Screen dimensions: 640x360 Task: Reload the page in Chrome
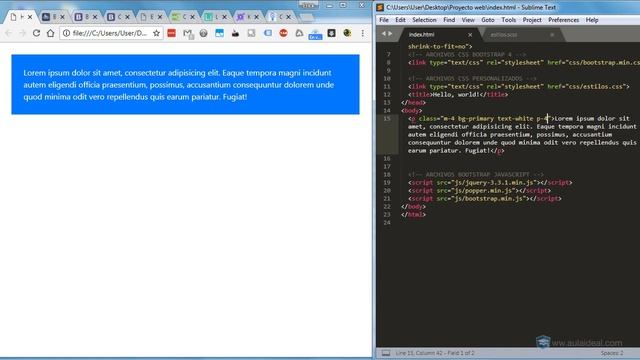click(x=36, y=33)
